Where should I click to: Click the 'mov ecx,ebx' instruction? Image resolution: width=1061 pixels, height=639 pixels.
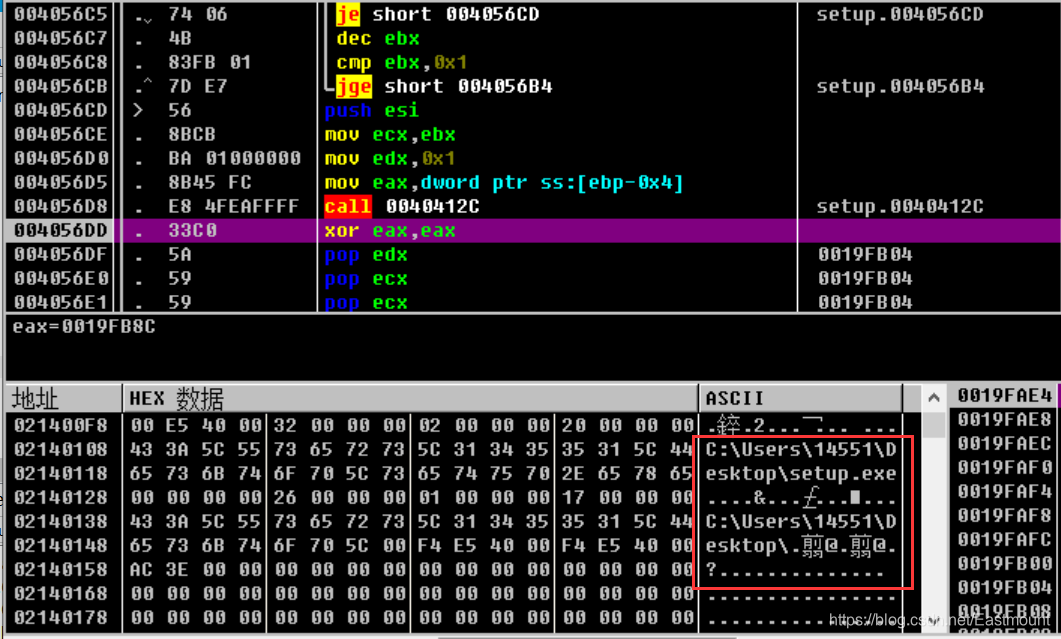[390, 135]
